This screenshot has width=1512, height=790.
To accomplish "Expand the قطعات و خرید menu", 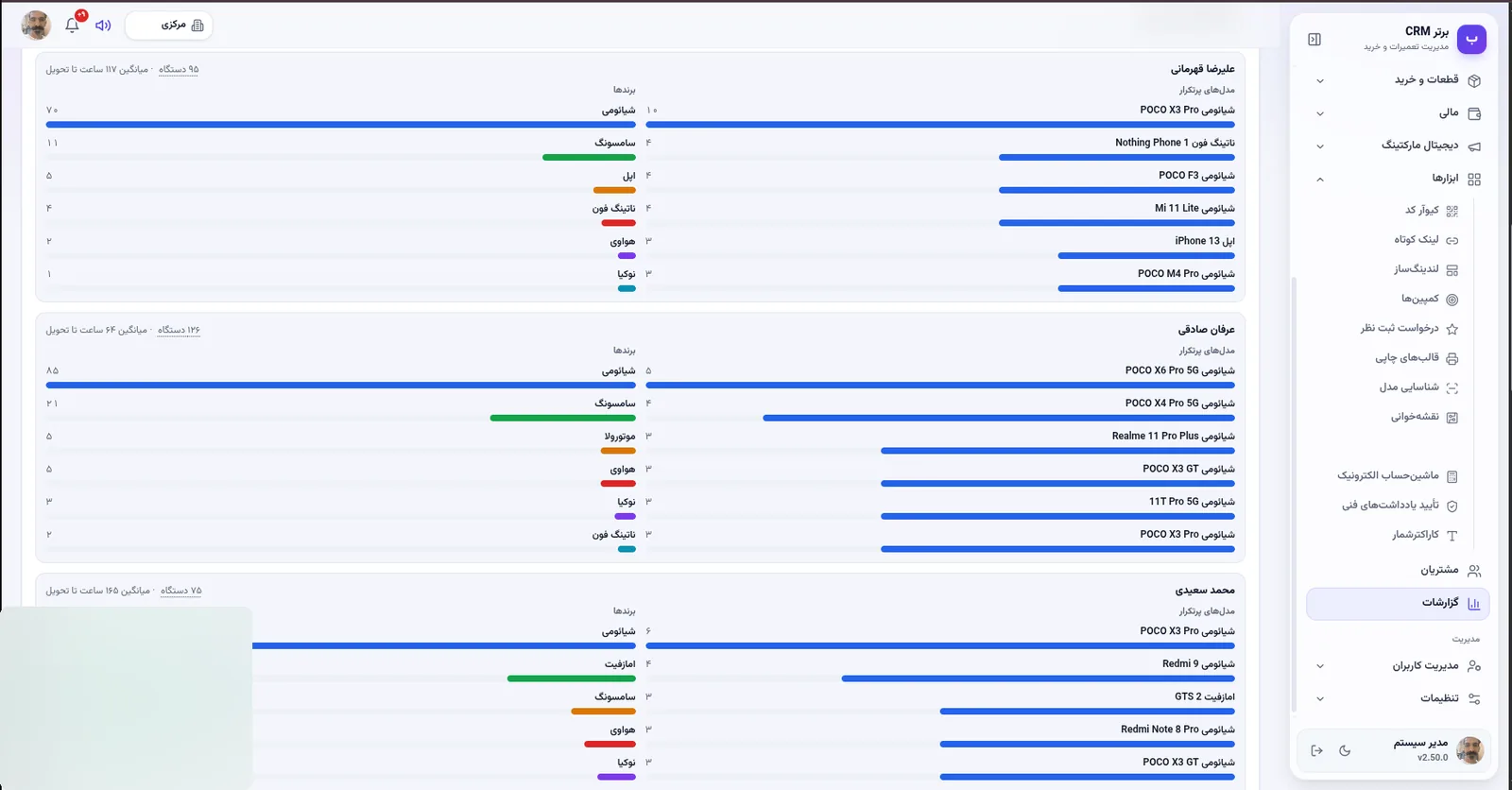I will coord(1399,80).
